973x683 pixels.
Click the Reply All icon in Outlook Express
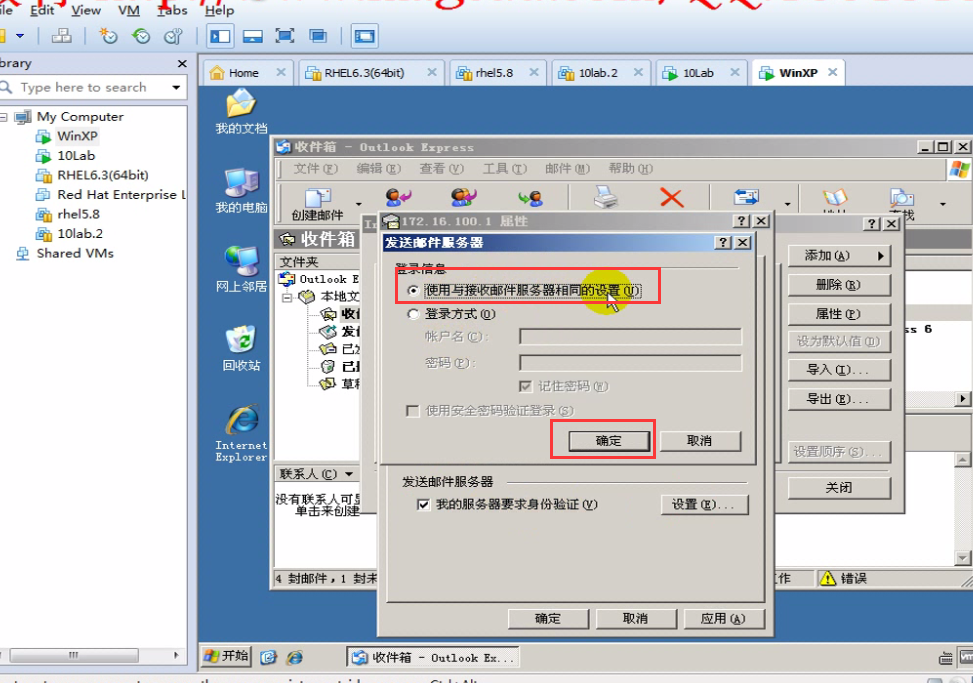click(x=464, y=197)
